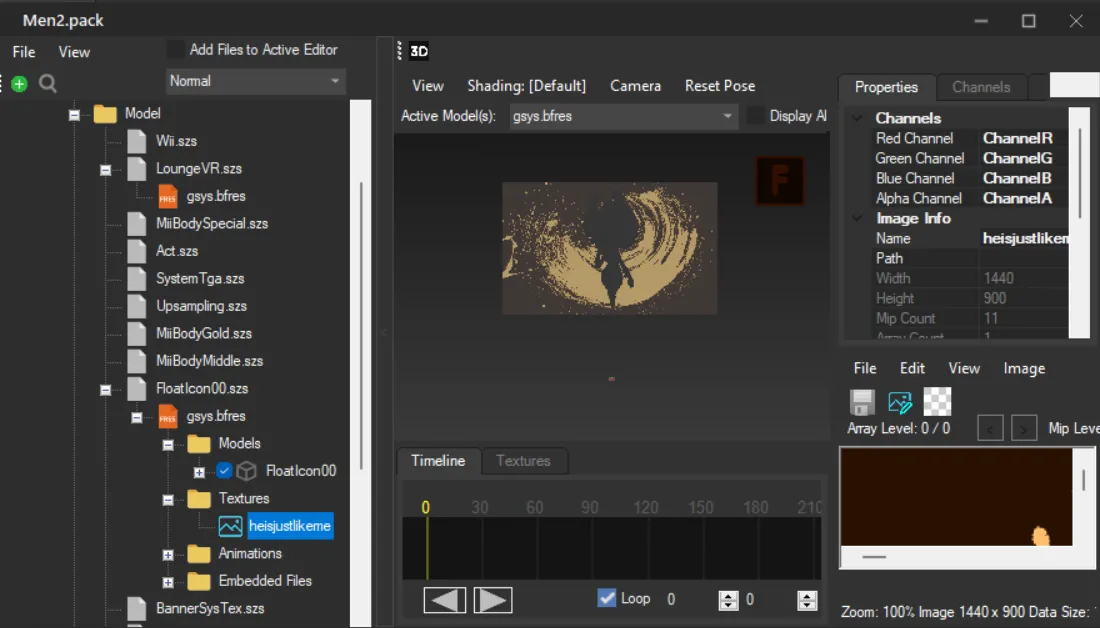Click the checkerboard transparency background icon
Screen dimensions: 1100x628
(937, 402)
